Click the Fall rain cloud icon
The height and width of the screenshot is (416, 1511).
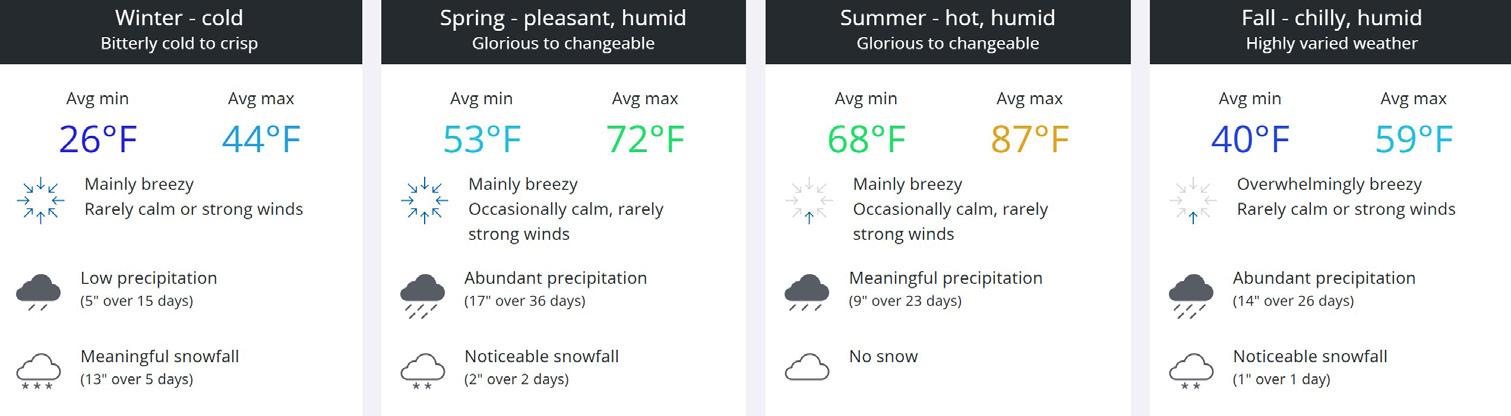[x=1191, y=293]
